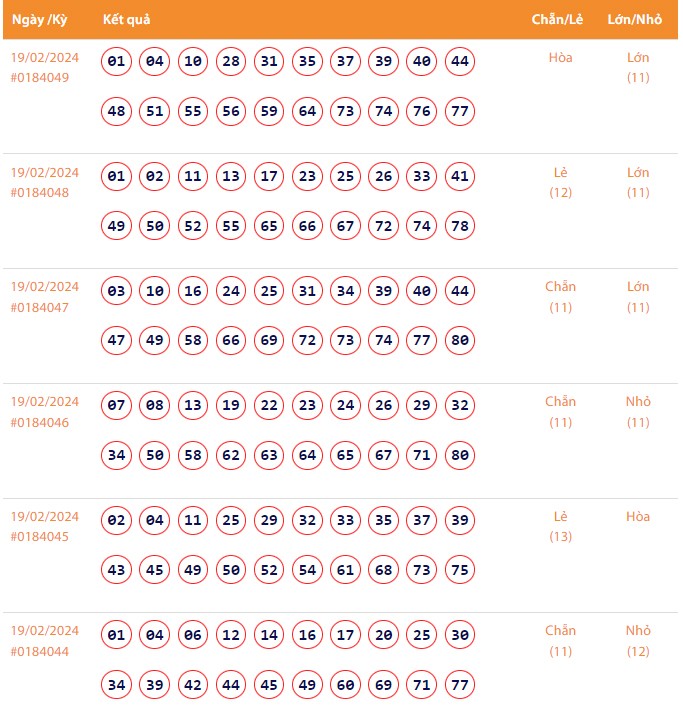Open draw ID #0184046

(40, 422)
